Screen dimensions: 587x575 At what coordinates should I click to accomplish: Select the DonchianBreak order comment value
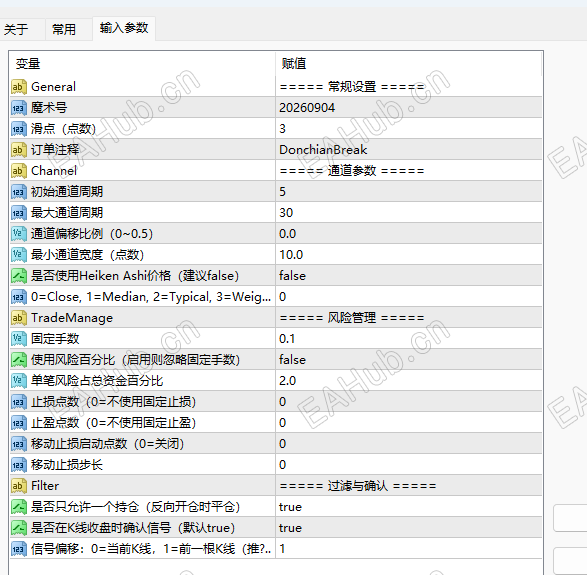pyautogui.click(x=323, y=150)
